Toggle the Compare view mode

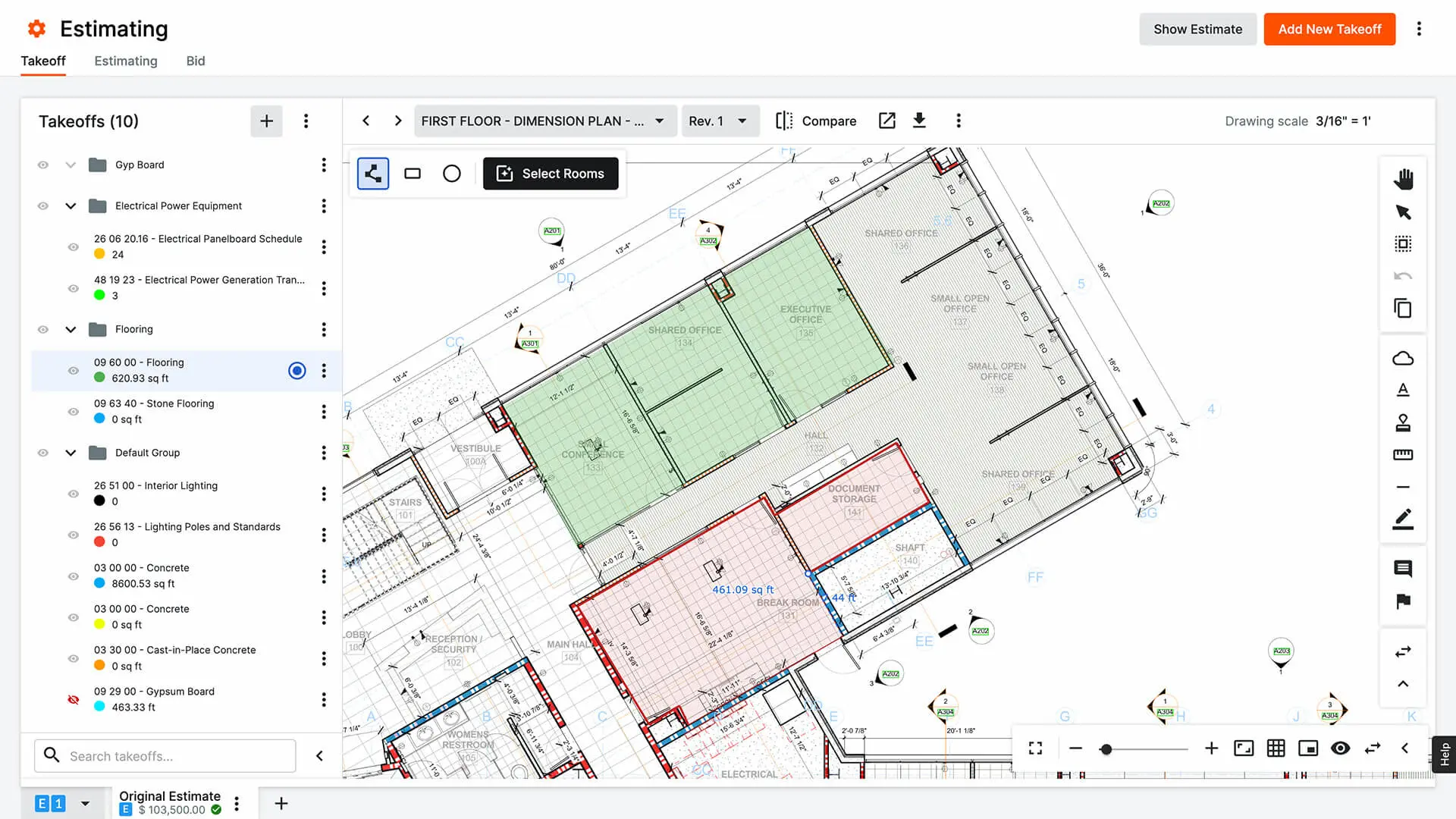(816, 121)
